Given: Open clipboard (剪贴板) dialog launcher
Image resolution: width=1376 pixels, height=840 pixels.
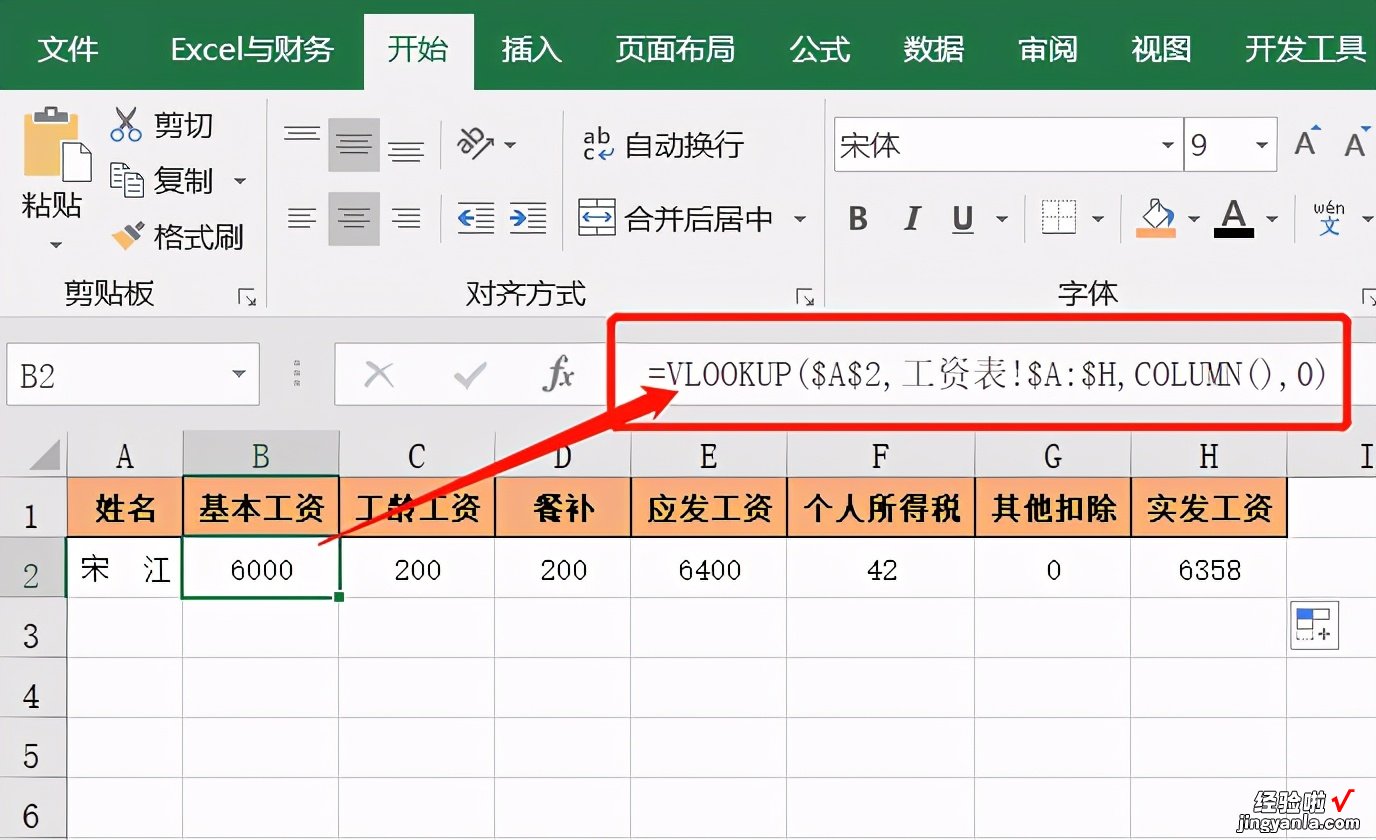Looking at the screenshot, I should pos(246,296).
